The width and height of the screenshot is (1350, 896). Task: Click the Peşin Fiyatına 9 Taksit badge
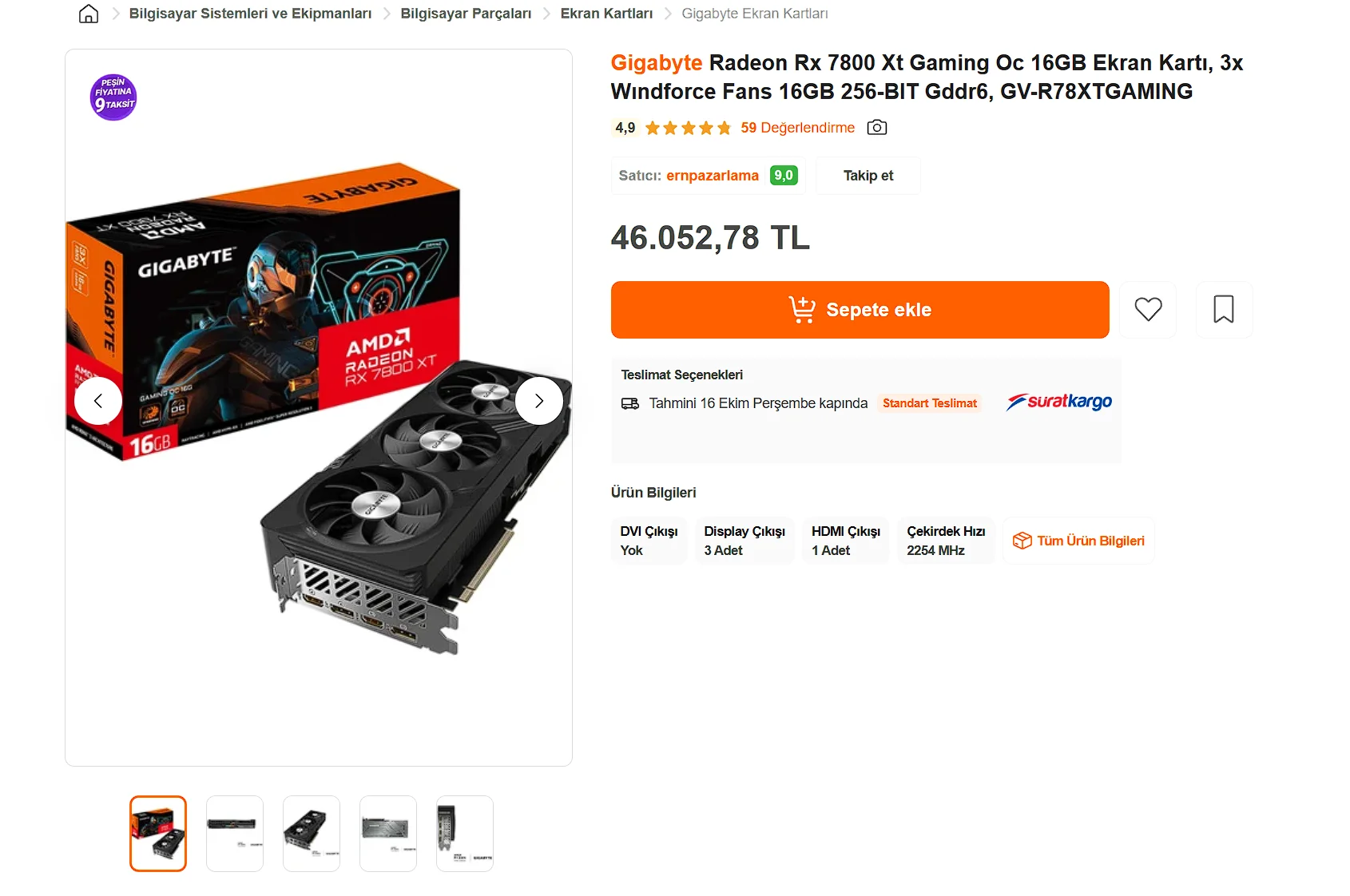[113, 97]
